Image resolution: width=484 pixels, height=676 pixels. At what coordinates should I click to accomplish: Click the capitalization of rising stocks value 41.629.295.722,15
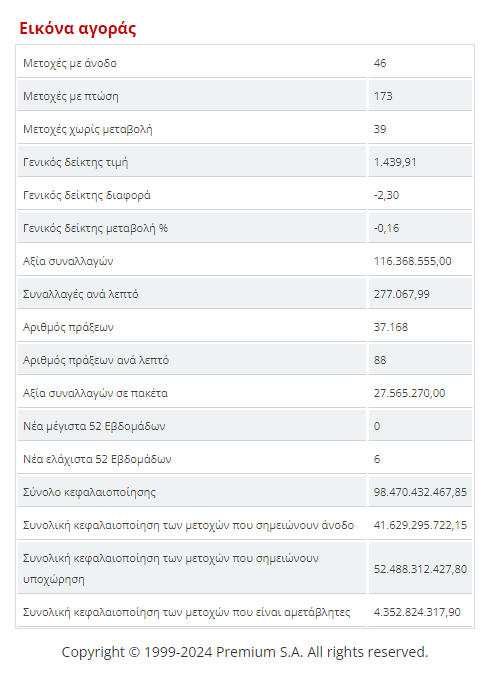coord(420,525)
